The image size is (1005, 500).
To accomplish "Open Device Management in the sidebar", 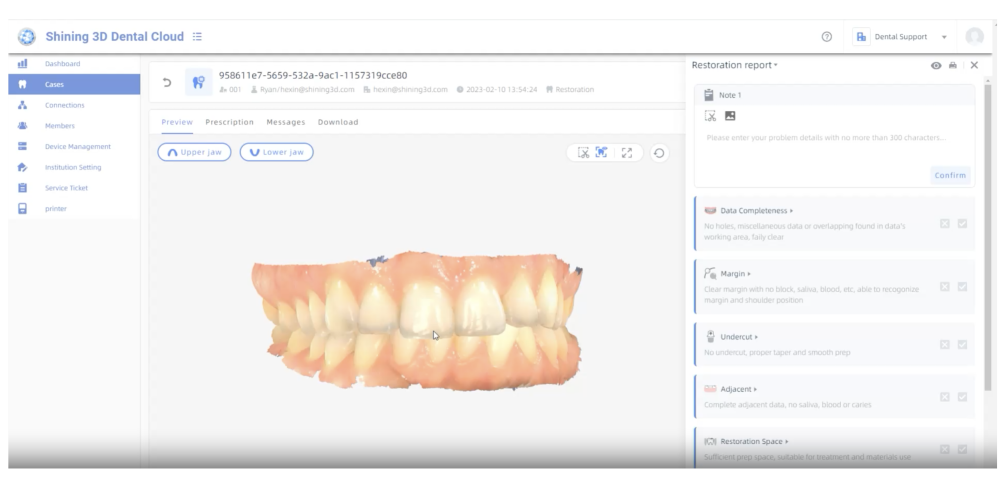I will 77,147.
